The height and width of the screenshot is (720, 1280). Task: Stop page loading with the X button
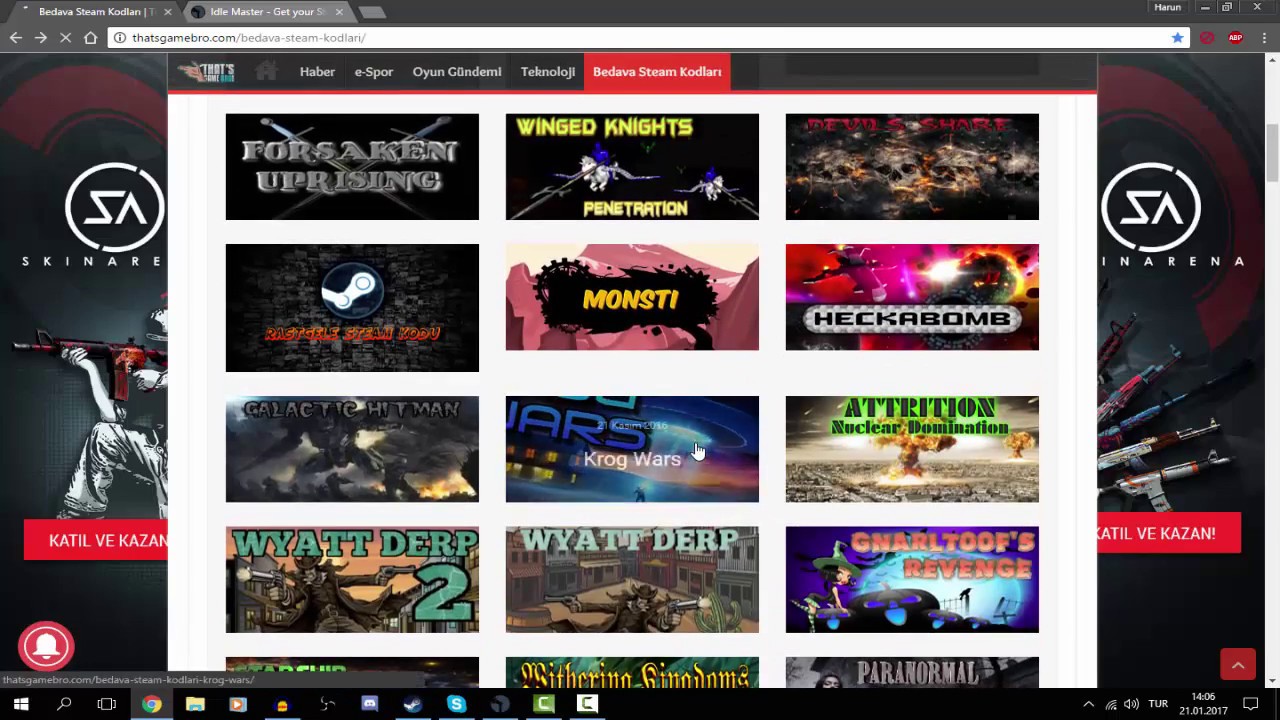coord(65,38)
